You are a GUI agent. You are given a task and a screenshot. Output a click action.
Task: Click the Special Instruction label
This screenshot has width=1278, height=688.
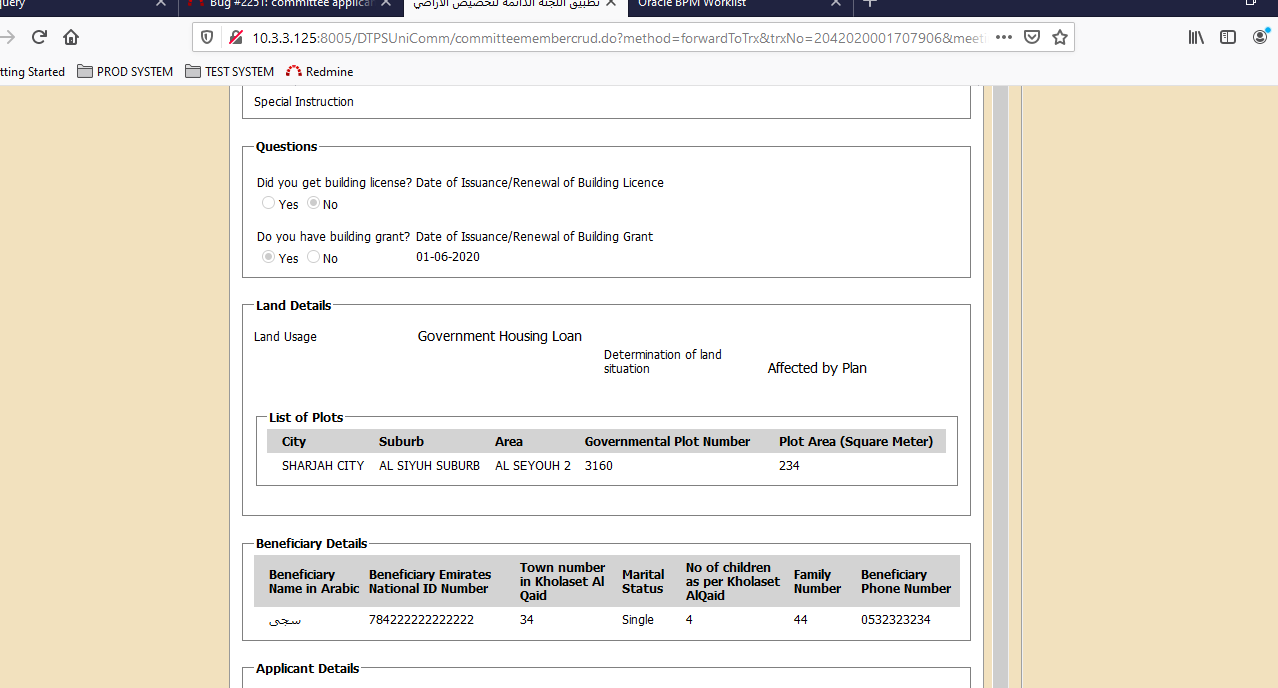coord(304,101)
